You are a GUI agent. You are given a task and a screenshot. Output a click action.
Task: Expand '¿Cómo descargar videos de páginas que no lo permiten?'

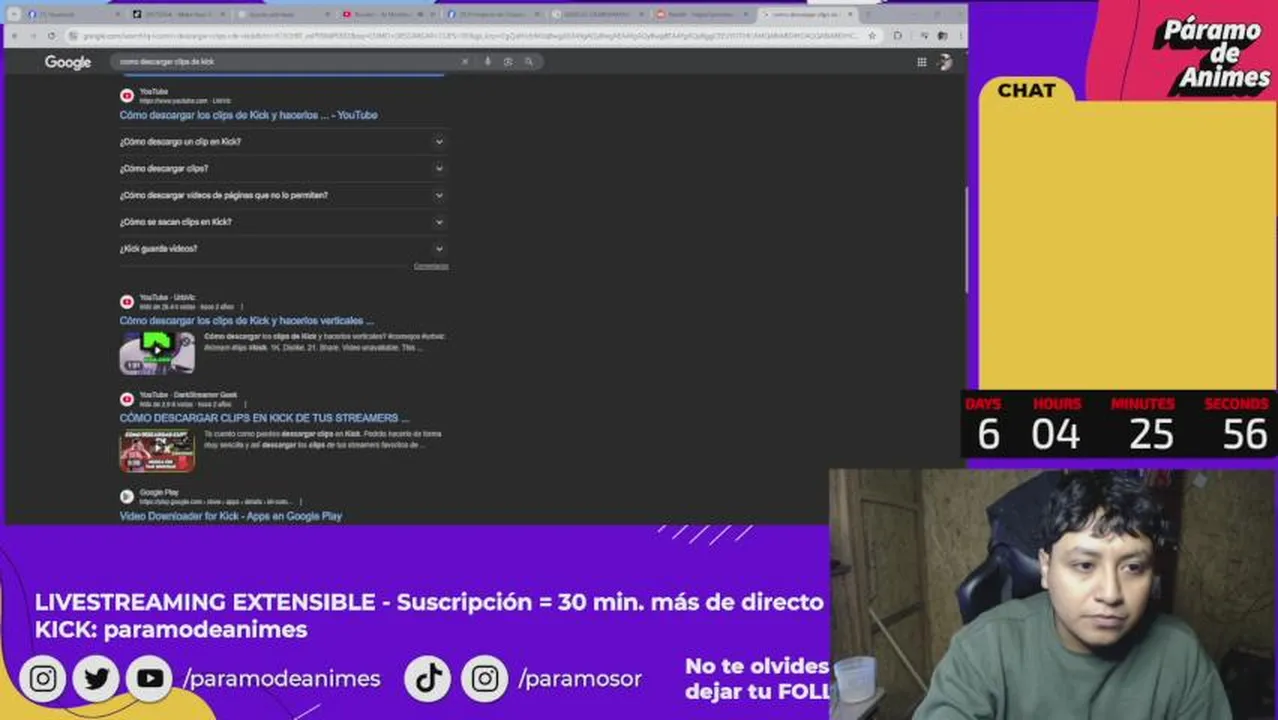[282, 196]
